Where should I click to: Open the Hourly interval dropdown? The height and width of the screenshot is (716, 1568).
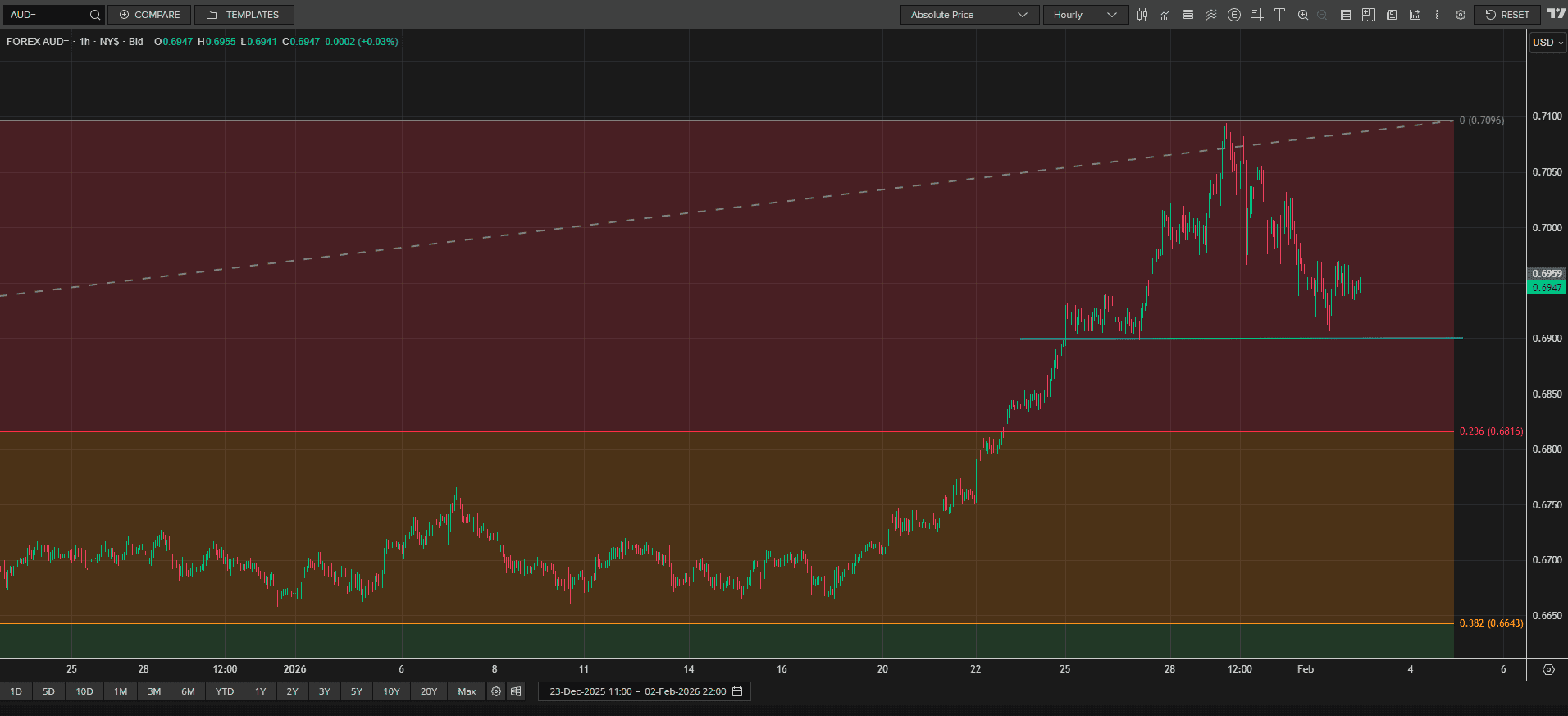pos(1085,15)
